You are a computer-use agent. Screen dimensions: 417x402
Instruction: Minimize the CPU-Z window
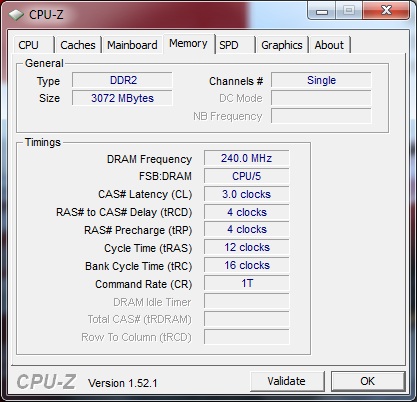coord(322,11)
